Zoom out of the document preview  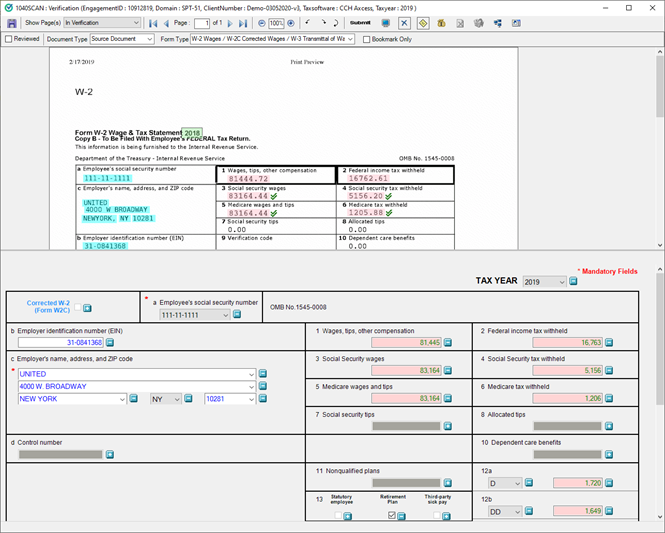point(262,22)
